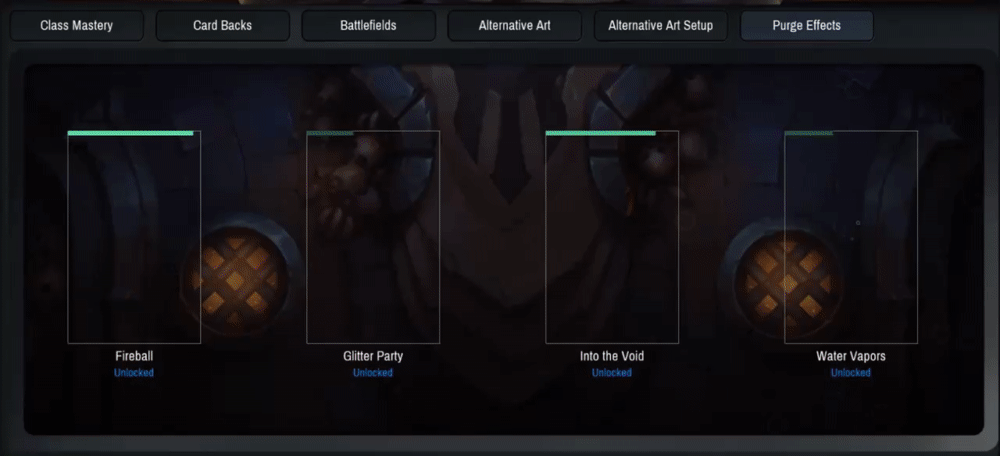Click Unlocked status under Into the Void
The width and height of the screenshot is (1000, 456).
pos(612,372)
